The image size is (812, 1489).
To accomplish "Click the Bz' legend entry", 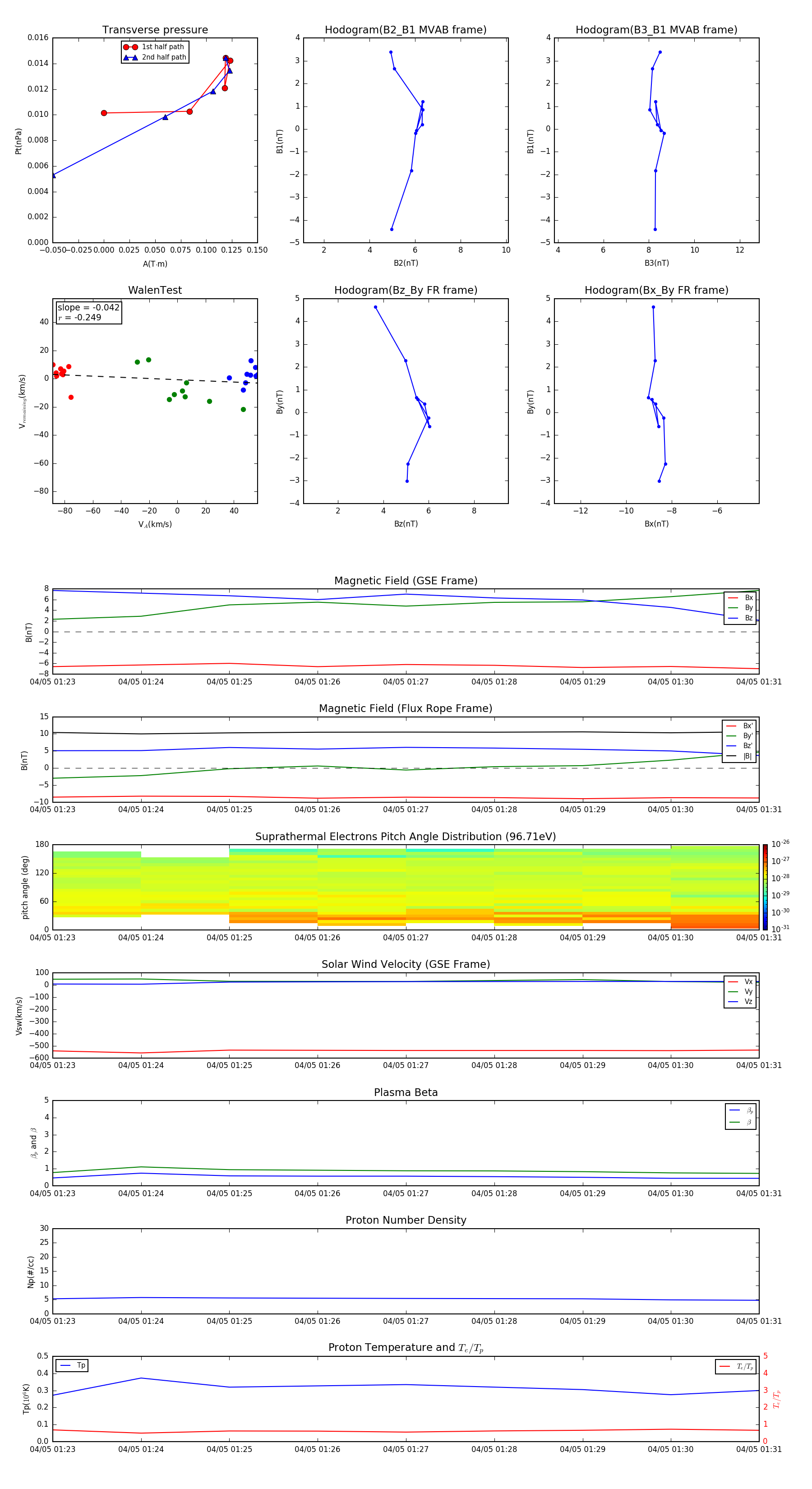I will [739, 746].
